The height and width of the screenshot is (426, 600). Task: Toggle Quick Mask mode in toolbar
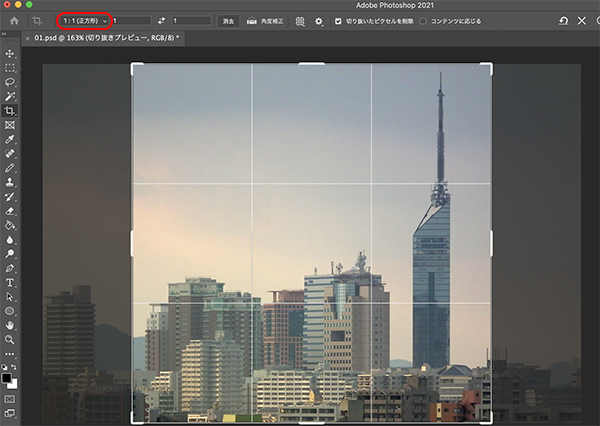10,397
